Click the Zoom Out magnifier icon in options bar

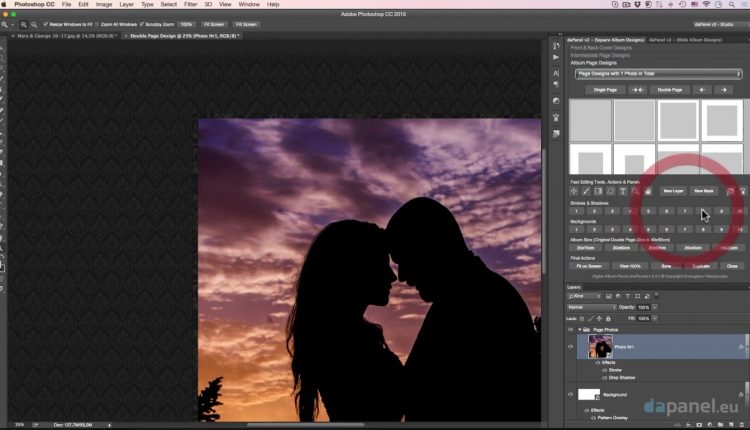(x=34, y=24)
